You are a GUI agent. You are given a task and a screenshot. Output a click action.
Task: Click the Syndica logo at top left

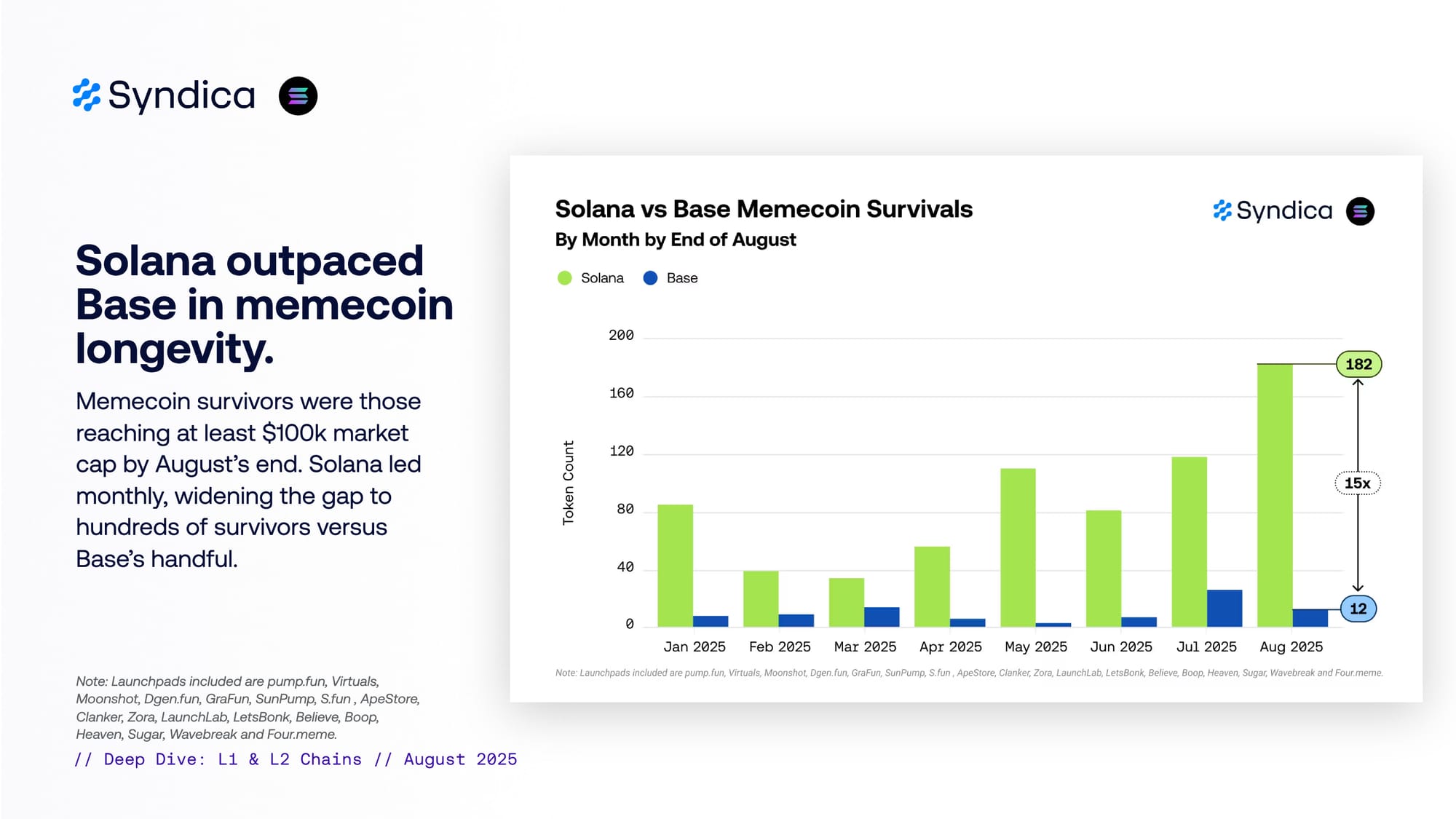pos(164,95)
